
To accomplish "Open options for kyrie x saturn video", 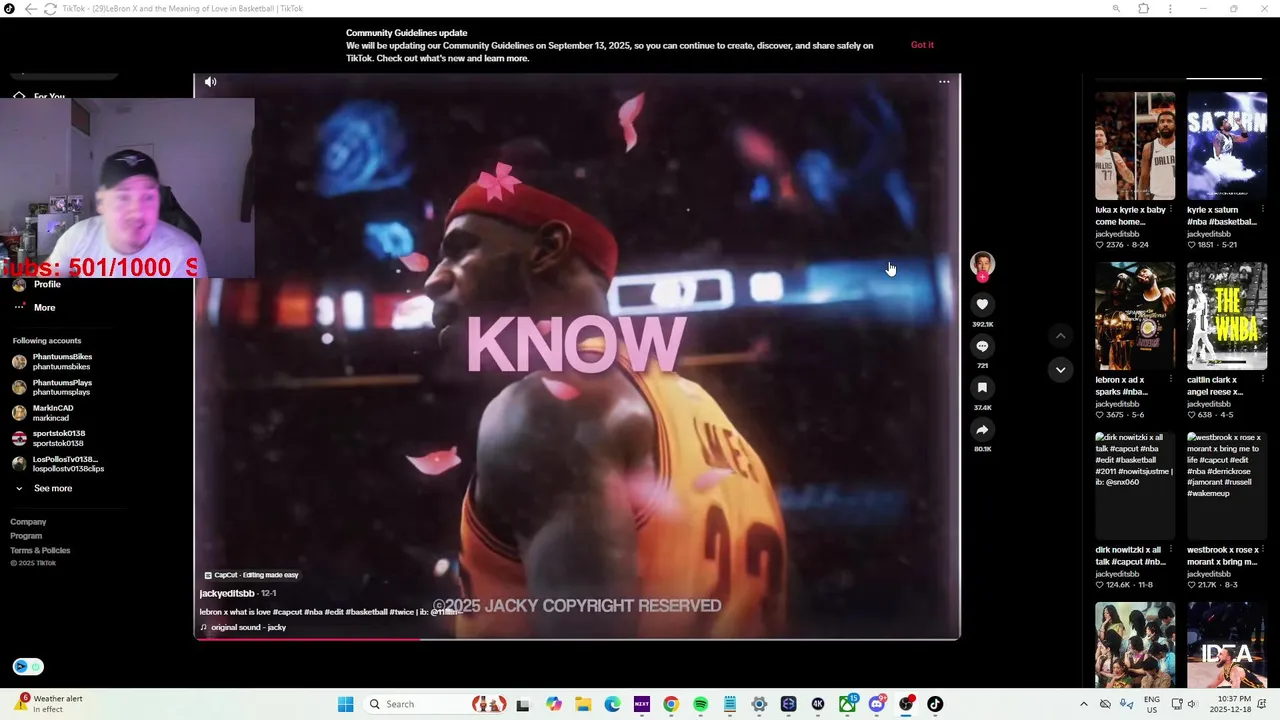I will click(1263, 210).
